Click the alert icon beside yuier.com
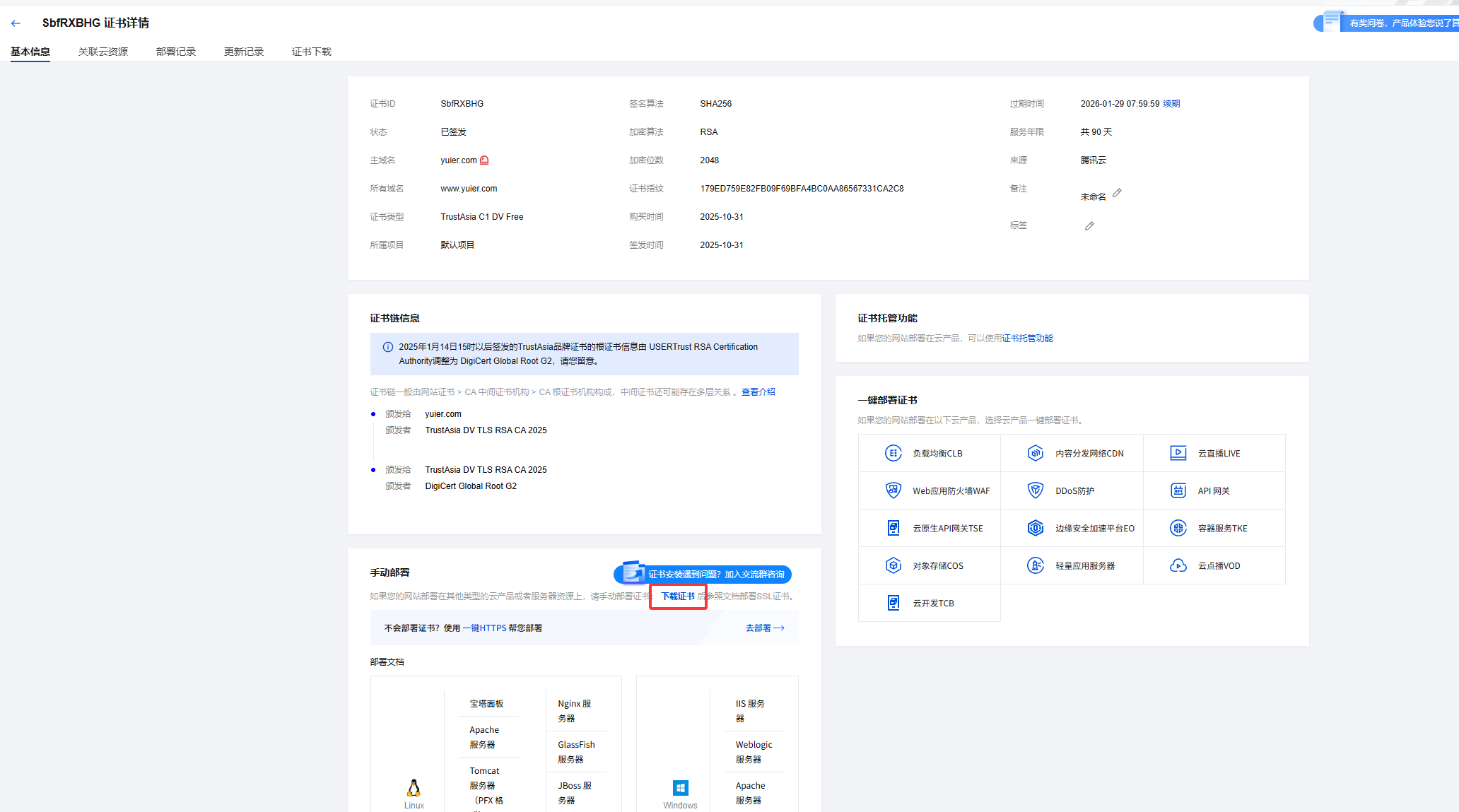 coord(484,160)
